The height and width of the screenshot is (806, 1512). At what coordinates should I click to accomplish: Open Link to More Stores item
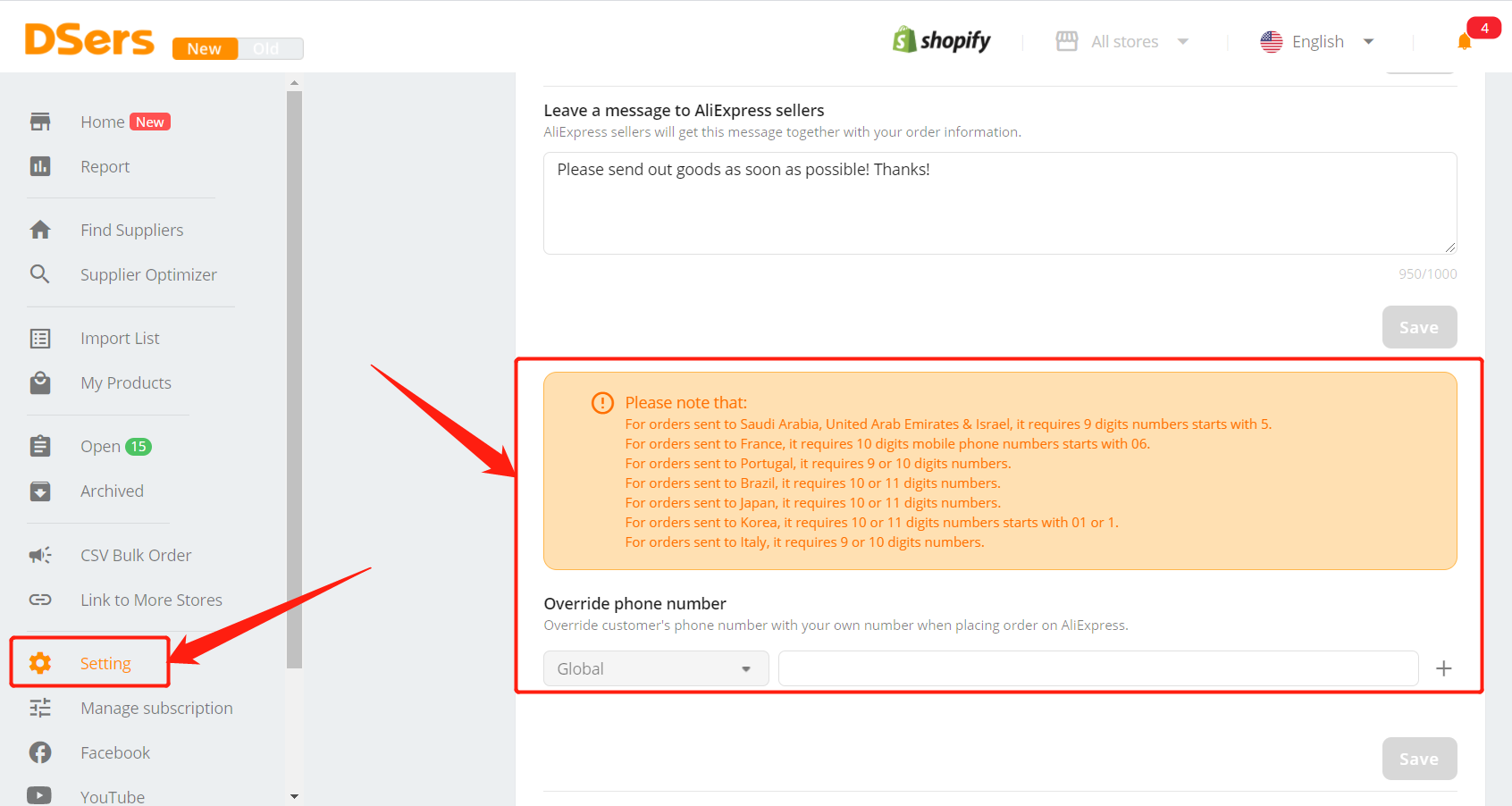[x=151, y=600]
